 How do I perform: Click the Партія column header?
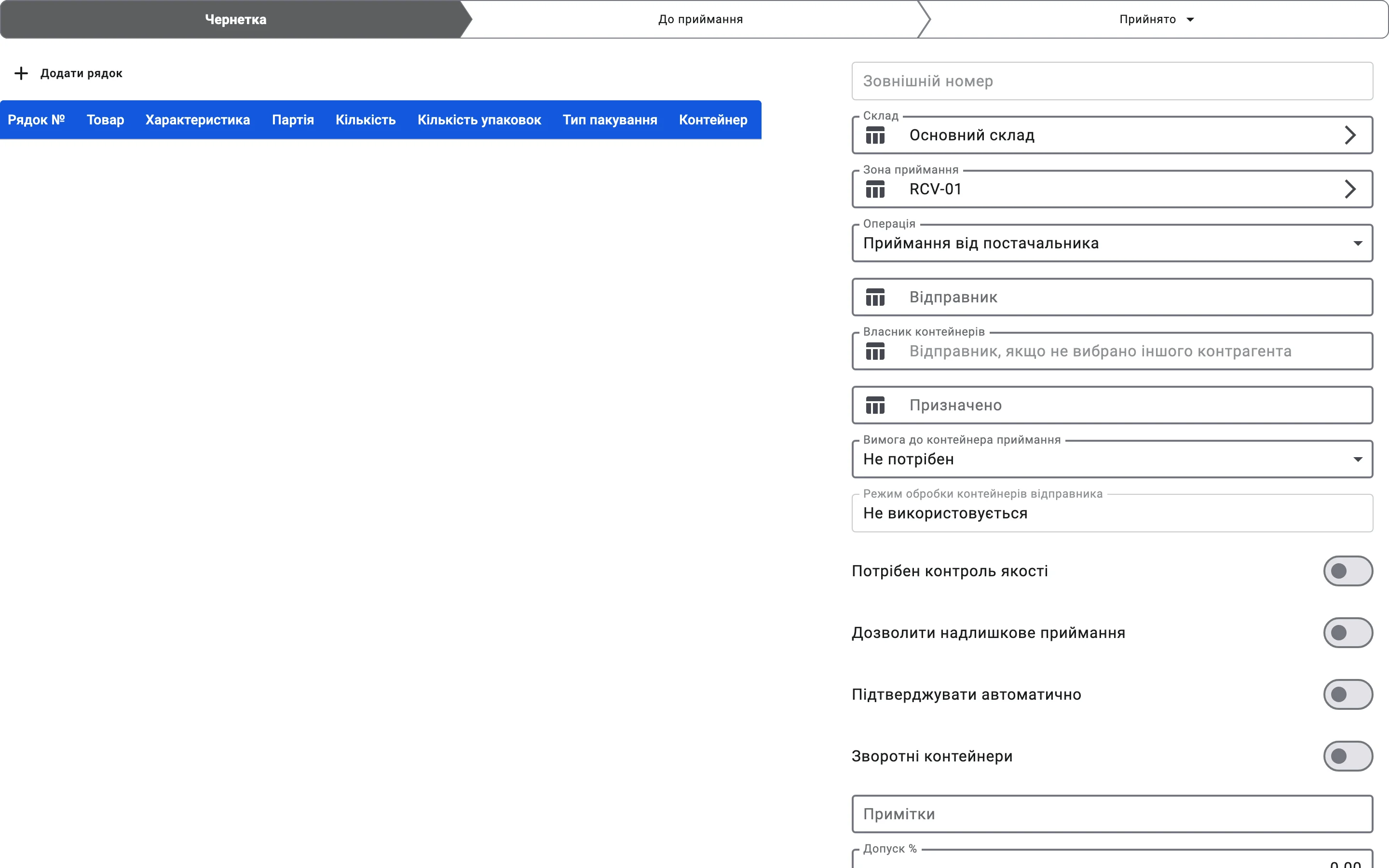(x=293, y=120)
